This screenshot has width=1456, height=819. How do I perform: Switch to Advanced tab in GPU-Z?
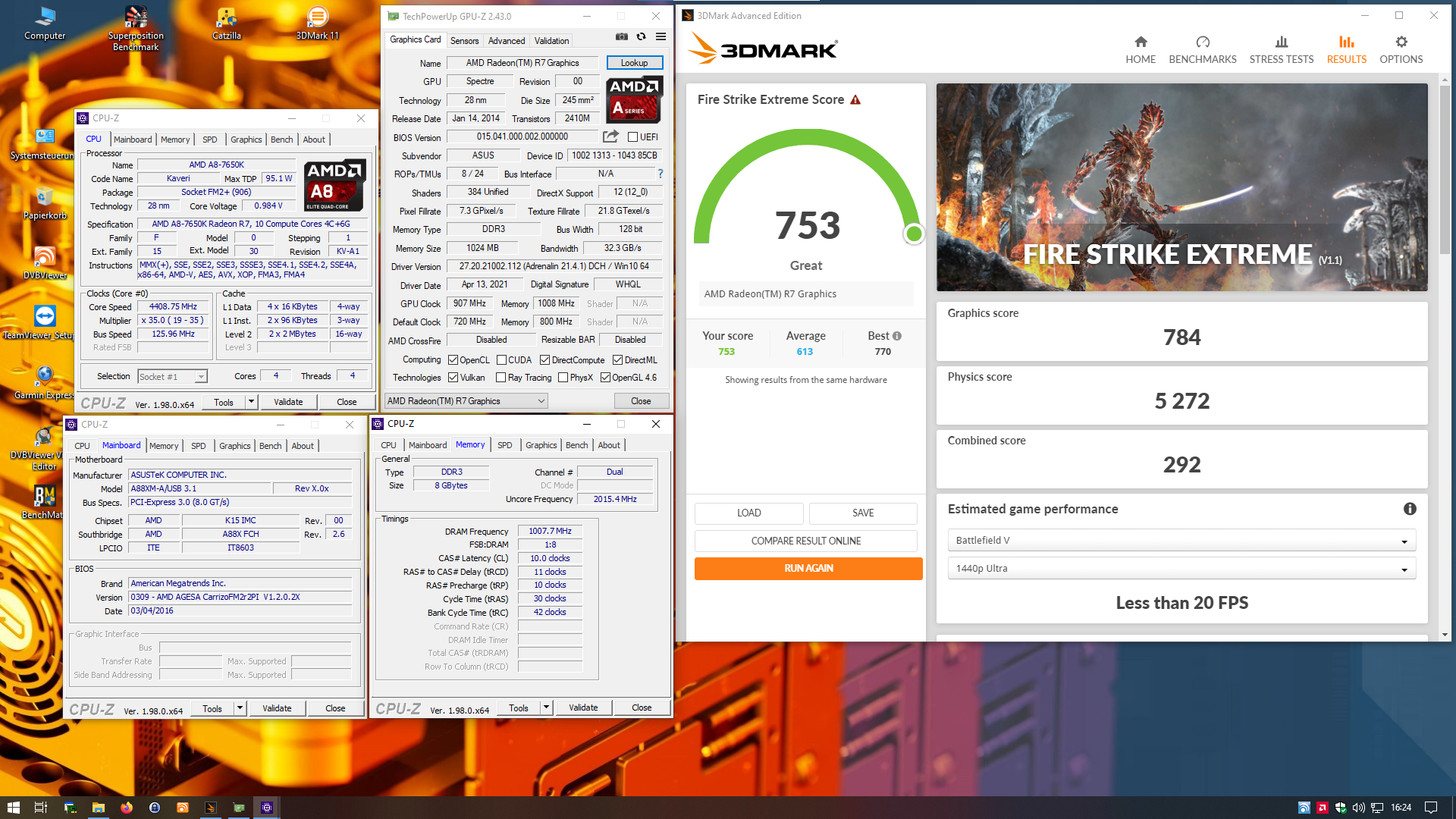click(x=506, y=41)
